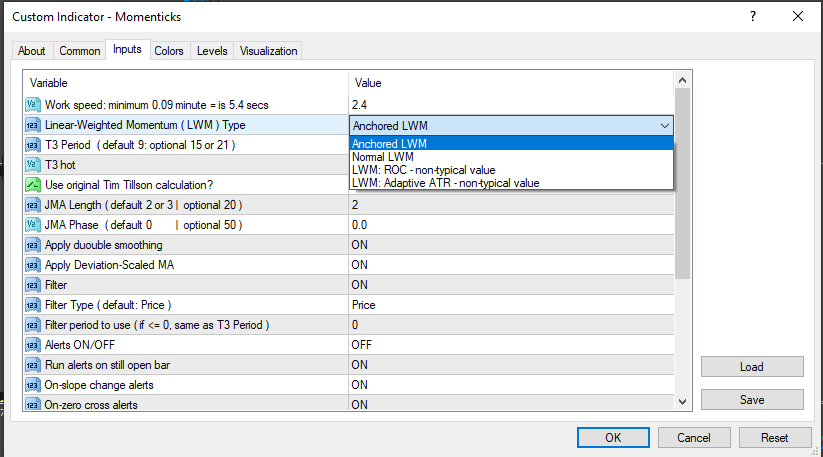Open the Visualization tab

coord(269,51)
